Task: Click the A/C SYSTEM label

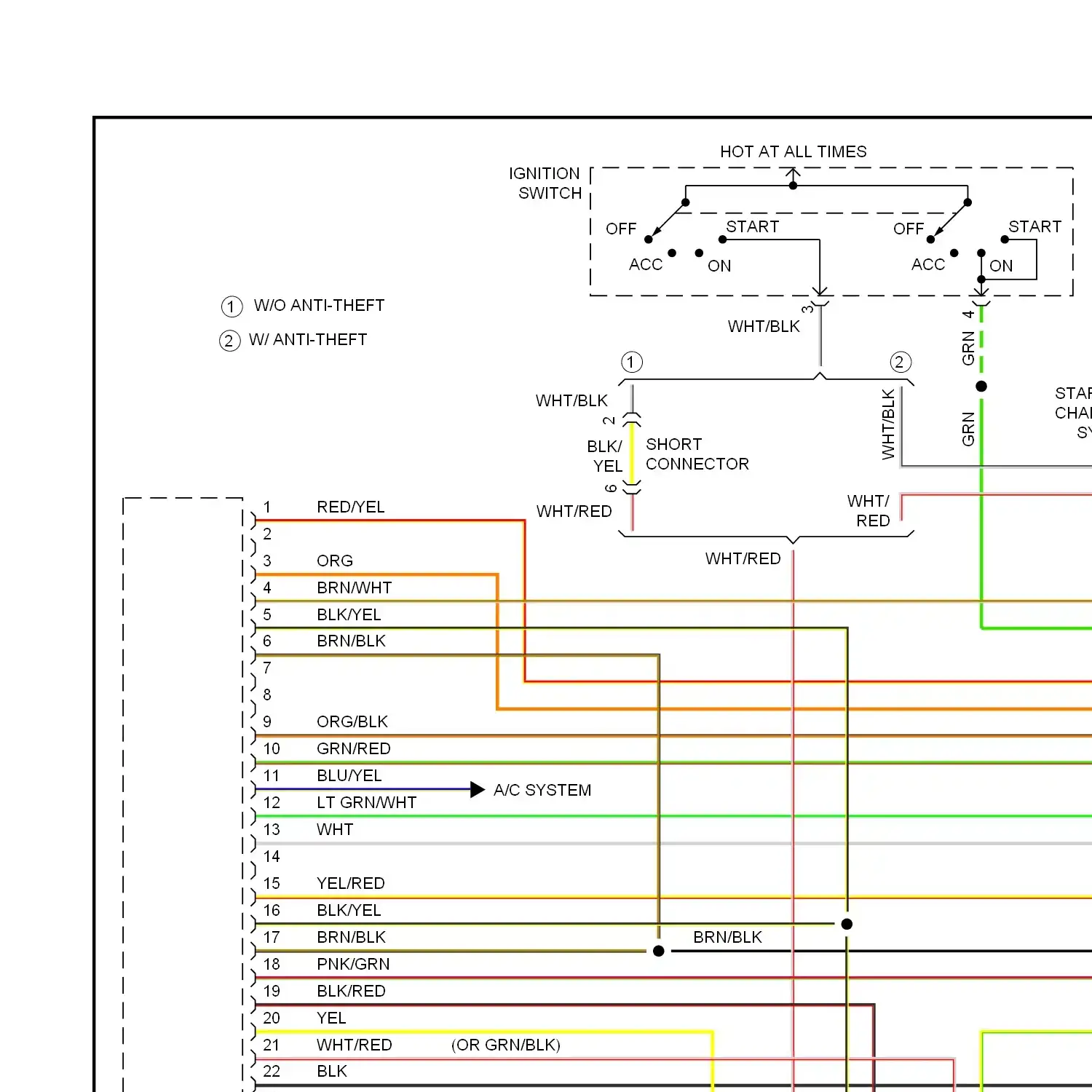Action: click(x=542, y=791)
